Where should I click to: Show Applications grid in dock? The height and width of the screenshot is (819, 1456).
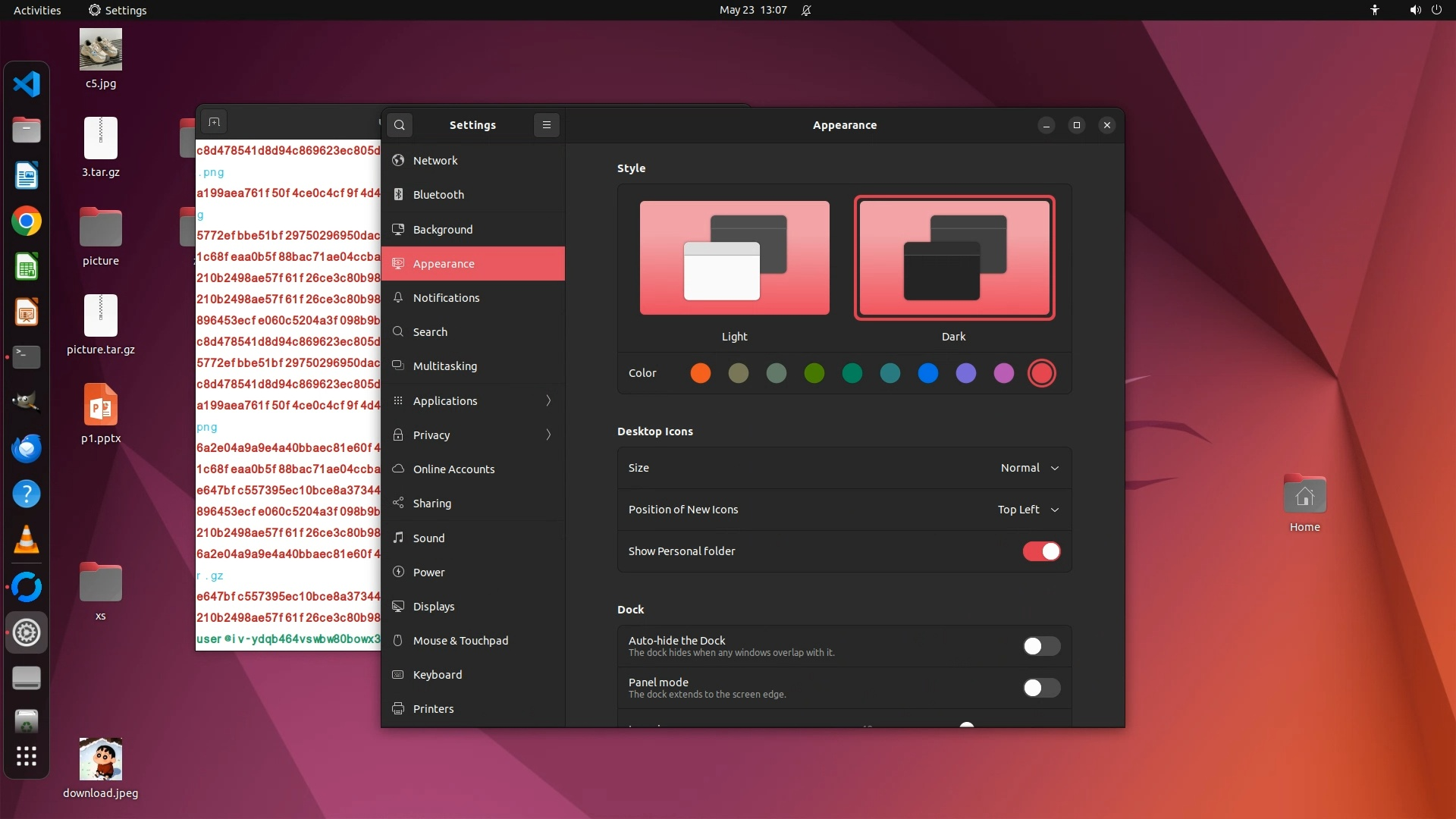[27, 756]
